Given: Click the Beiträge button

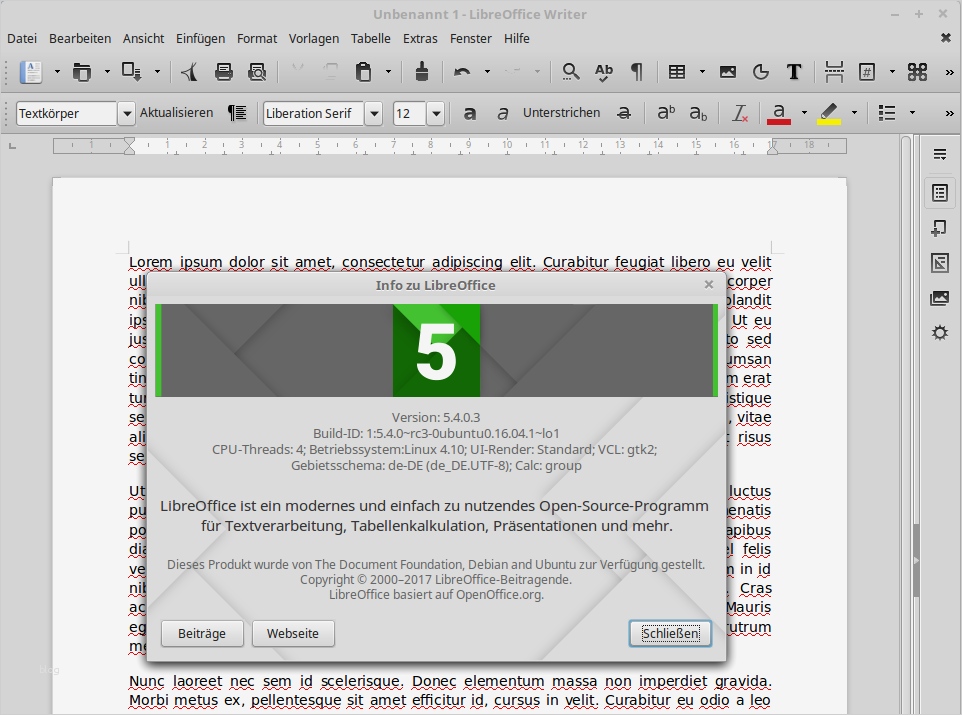Looking at the screenshot, I should coord(202,633).
